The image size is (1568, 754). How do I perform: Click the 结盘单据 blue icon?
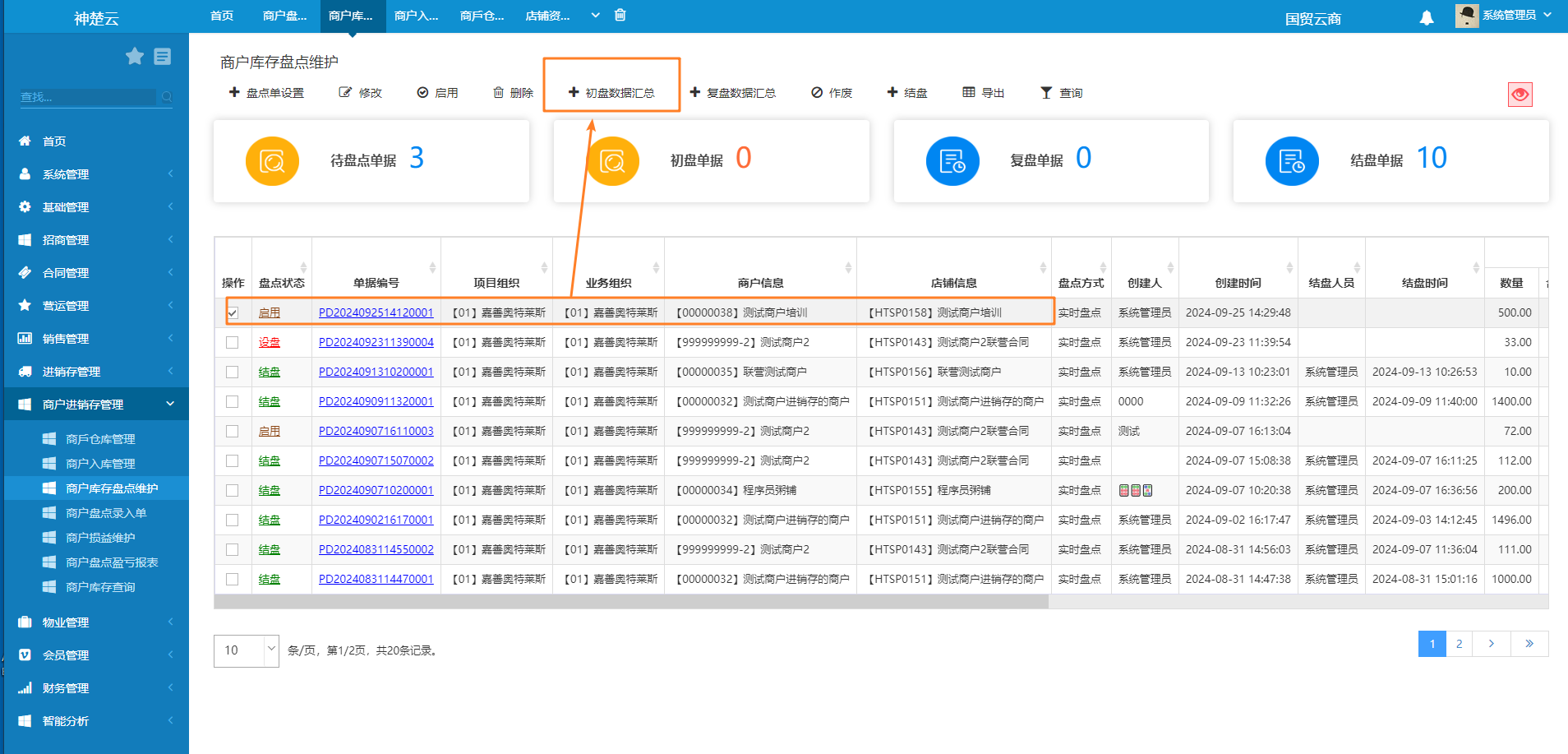point(1292,161)
